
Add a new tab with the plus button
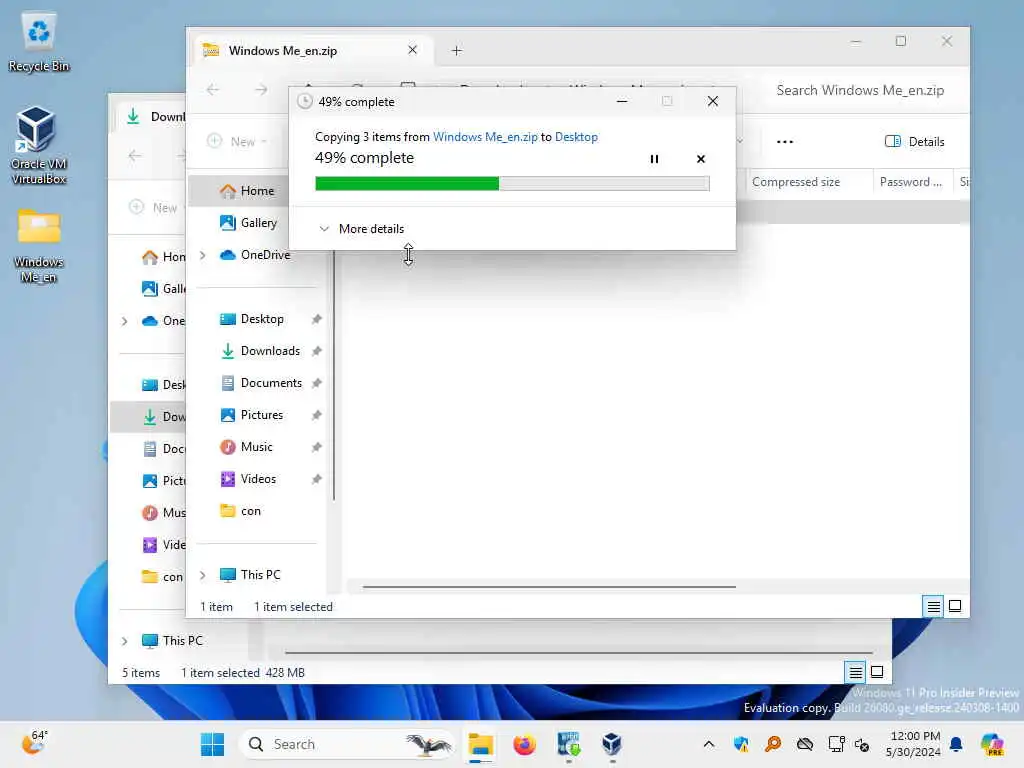(x=456, y=50)
